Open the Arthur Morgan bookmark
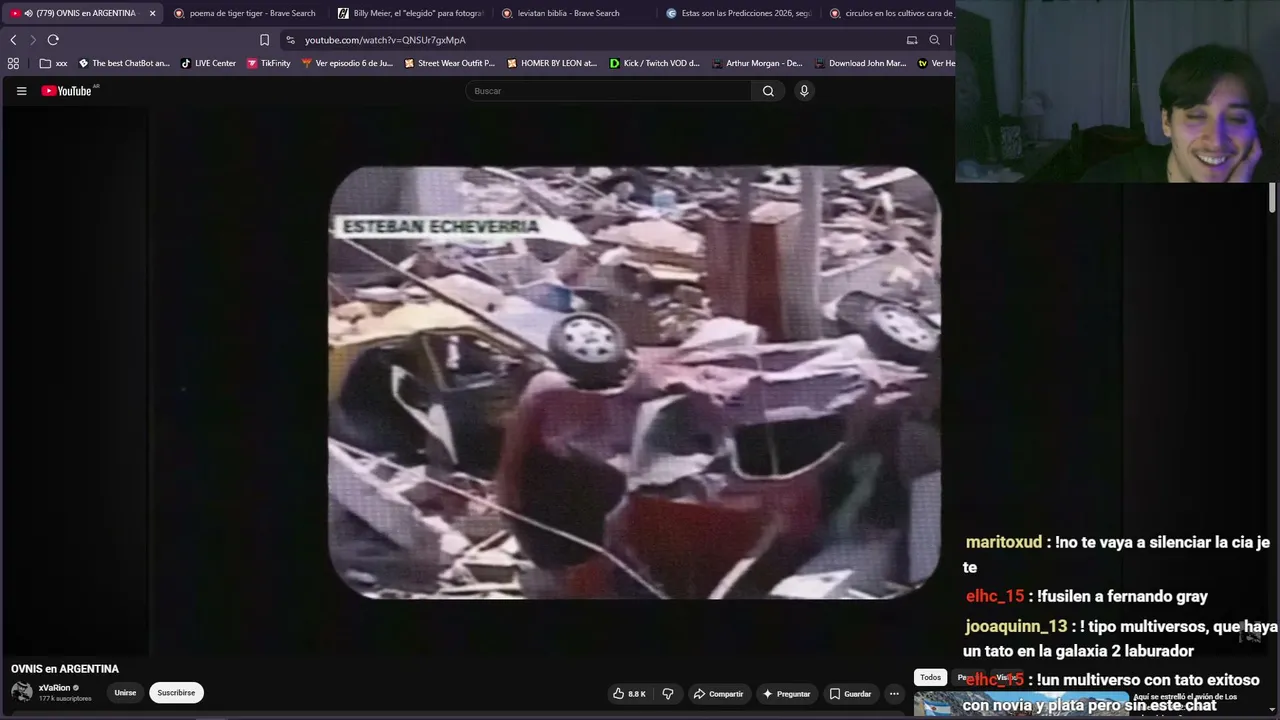The image size is (1280, 720). coord(757,63)
